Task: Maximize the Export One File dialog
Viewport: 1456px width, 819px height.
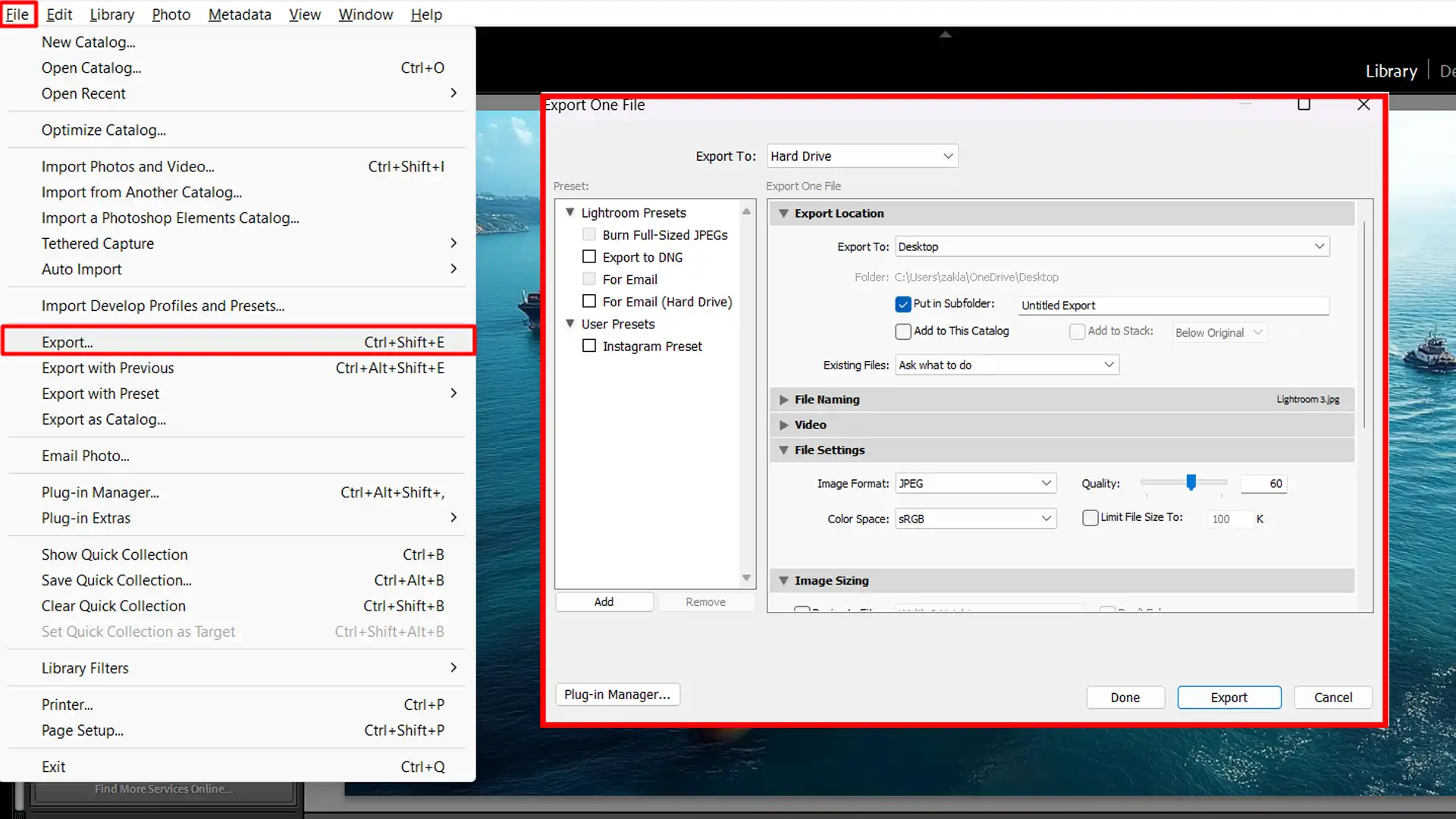Action: 1304,105
